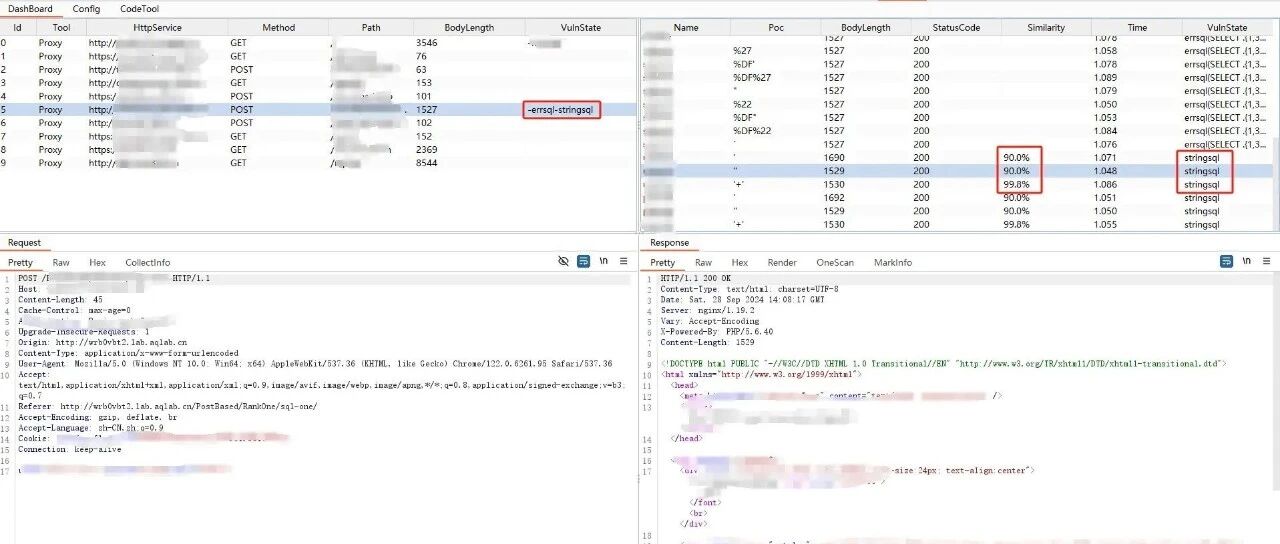This screenshot has width=1280, height=544.
Task: Toggle the \n non-printable chars button in Request panel
Action: [604, 261]
